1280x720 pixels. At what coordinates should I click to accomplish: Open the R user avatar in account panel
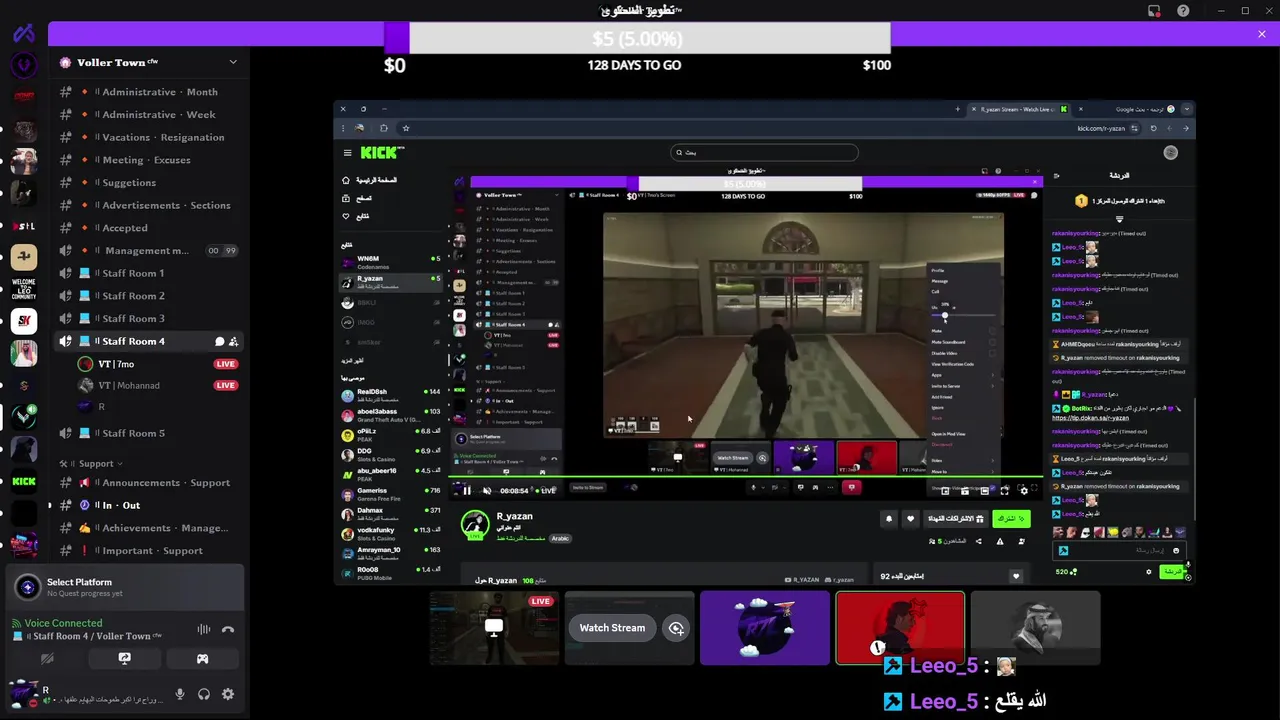point(23,694)
